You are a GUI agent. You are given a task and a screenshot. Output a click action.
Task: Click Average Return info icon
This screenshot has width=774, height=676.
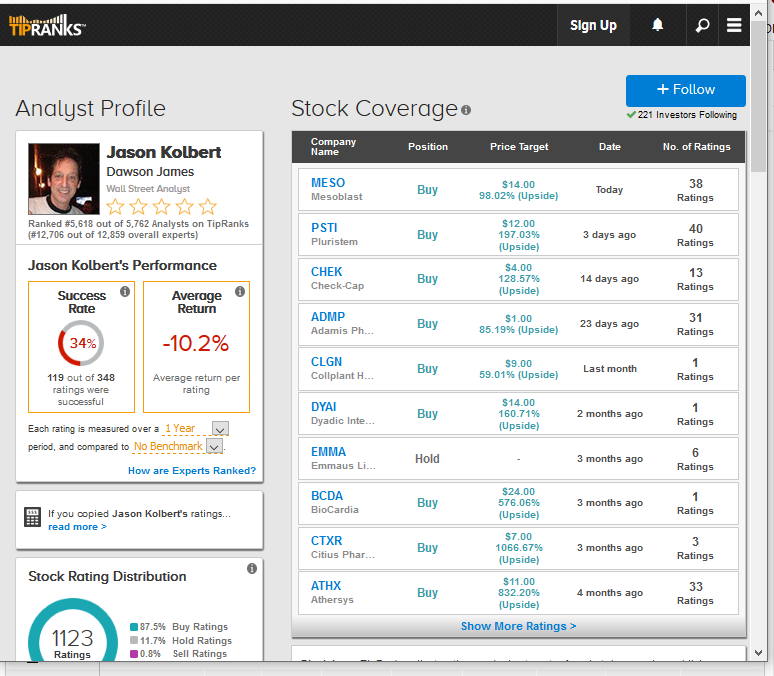[x=240, y=292]
